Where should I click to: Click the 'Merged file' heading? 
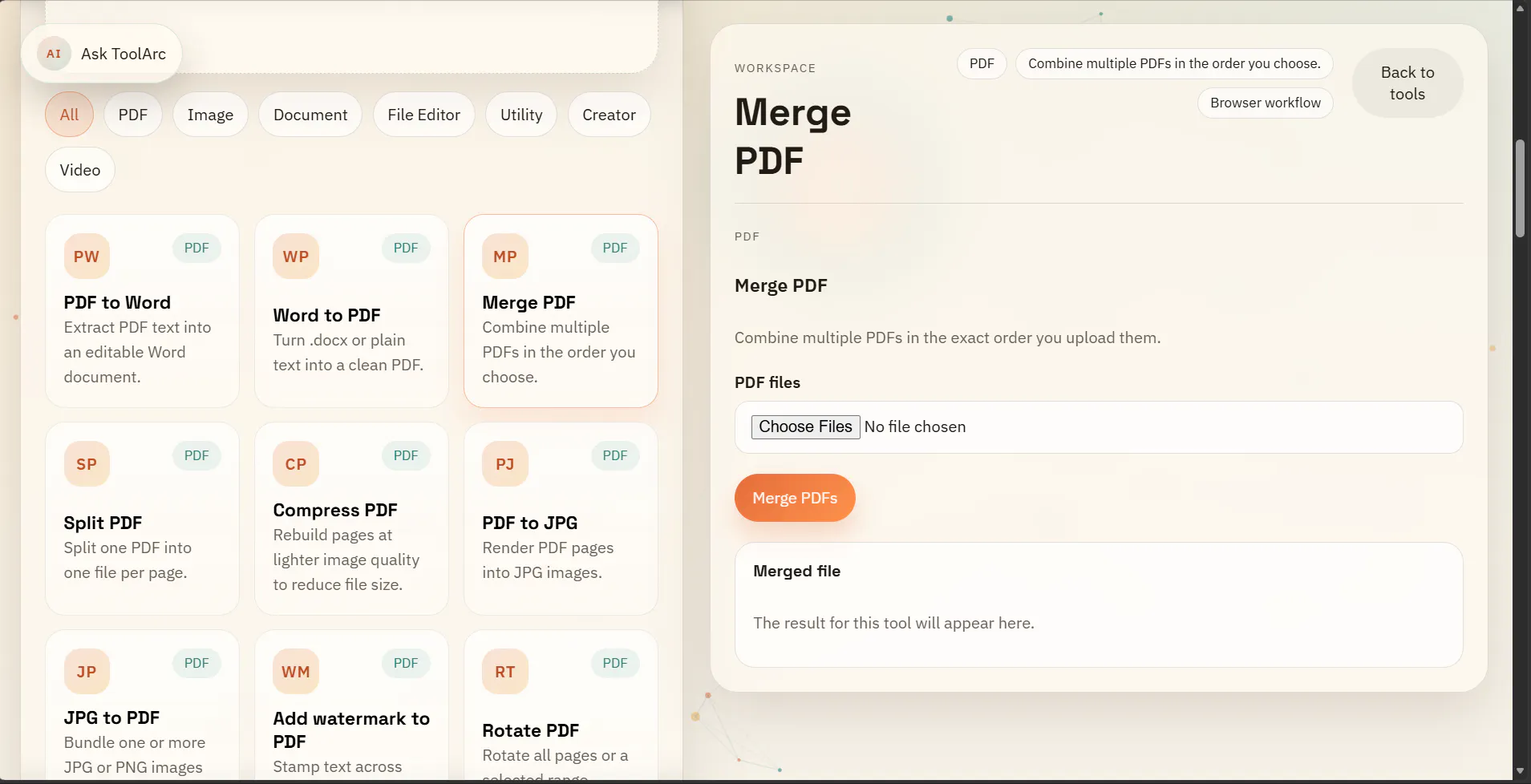(x=796, y=571)
